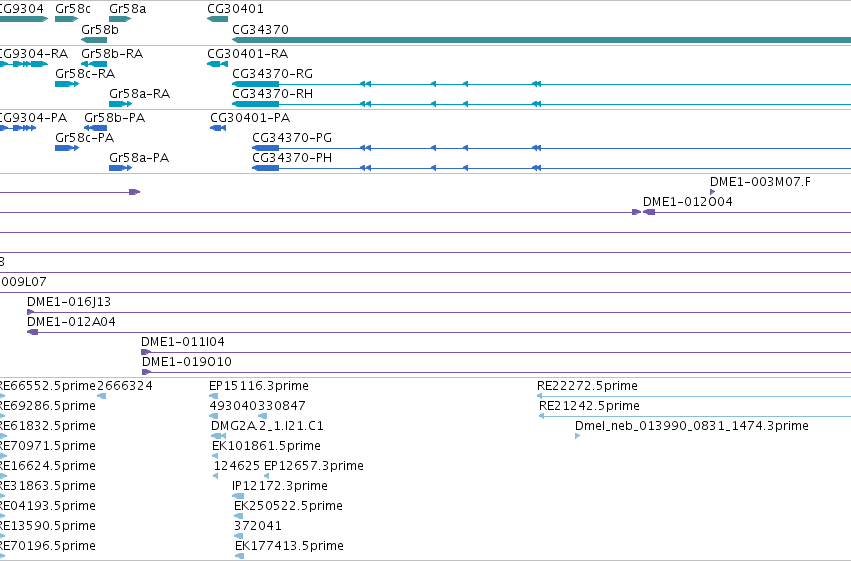Click the Gr58c-RA transcript label
Viewport: 851px width, 561px height.
pos(85,74)
